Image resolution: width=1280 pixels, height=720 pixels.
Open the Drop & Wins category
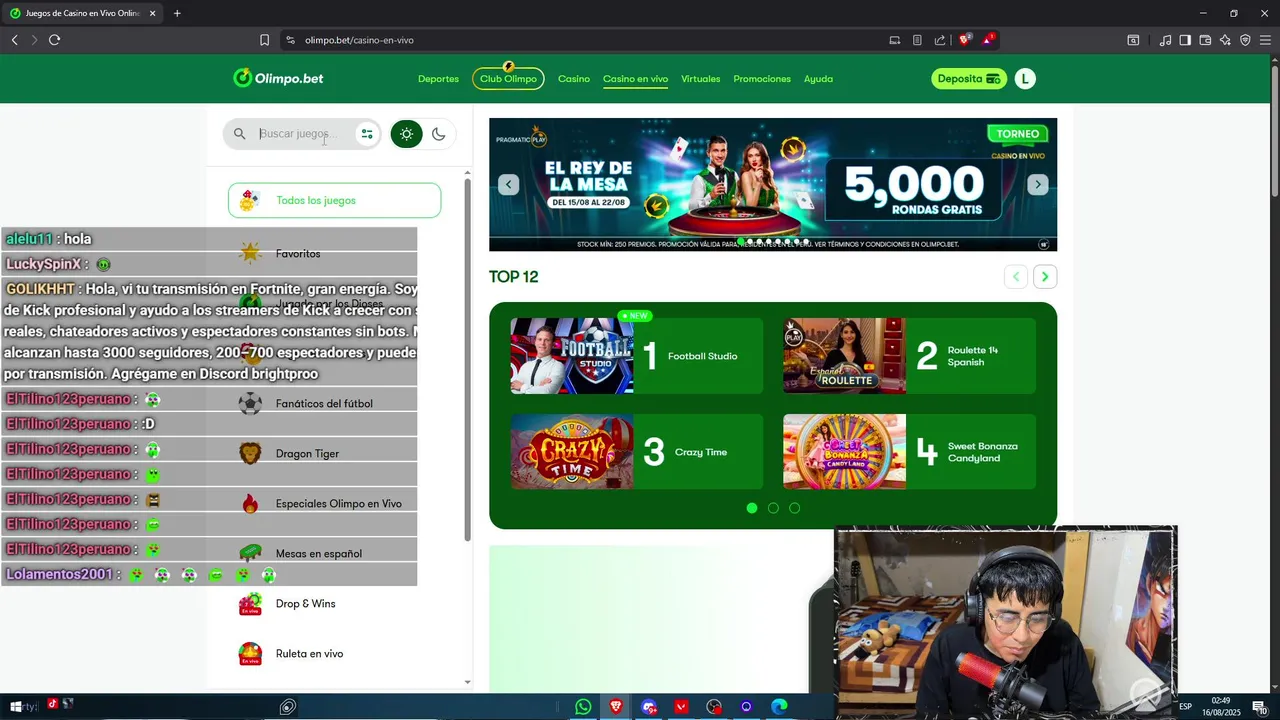pos(305,604)
